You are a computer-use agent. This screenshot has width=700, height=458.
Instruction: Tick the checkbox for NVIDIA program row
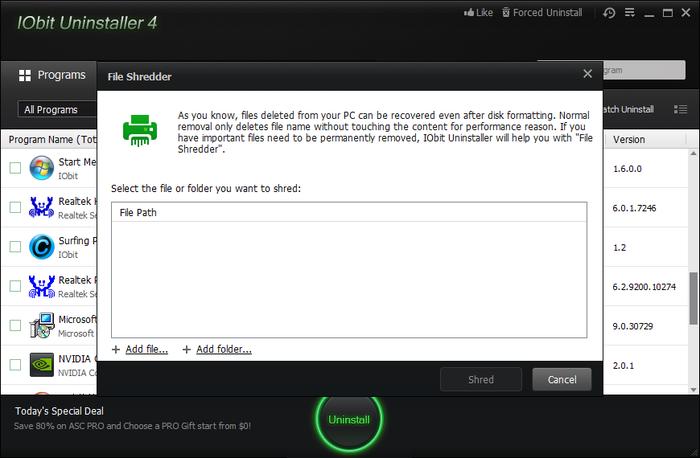(x=15, y=364)
